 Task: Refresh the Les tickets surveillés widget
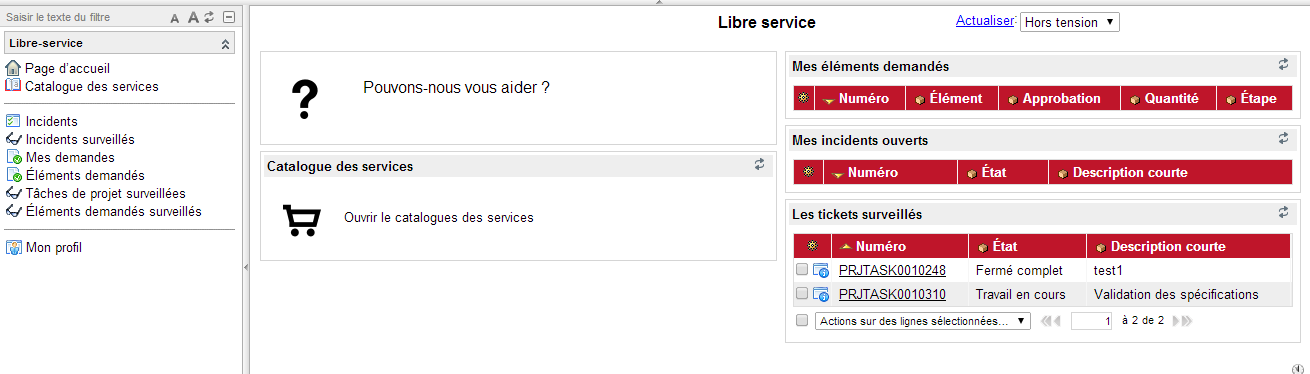point(1283,213)
